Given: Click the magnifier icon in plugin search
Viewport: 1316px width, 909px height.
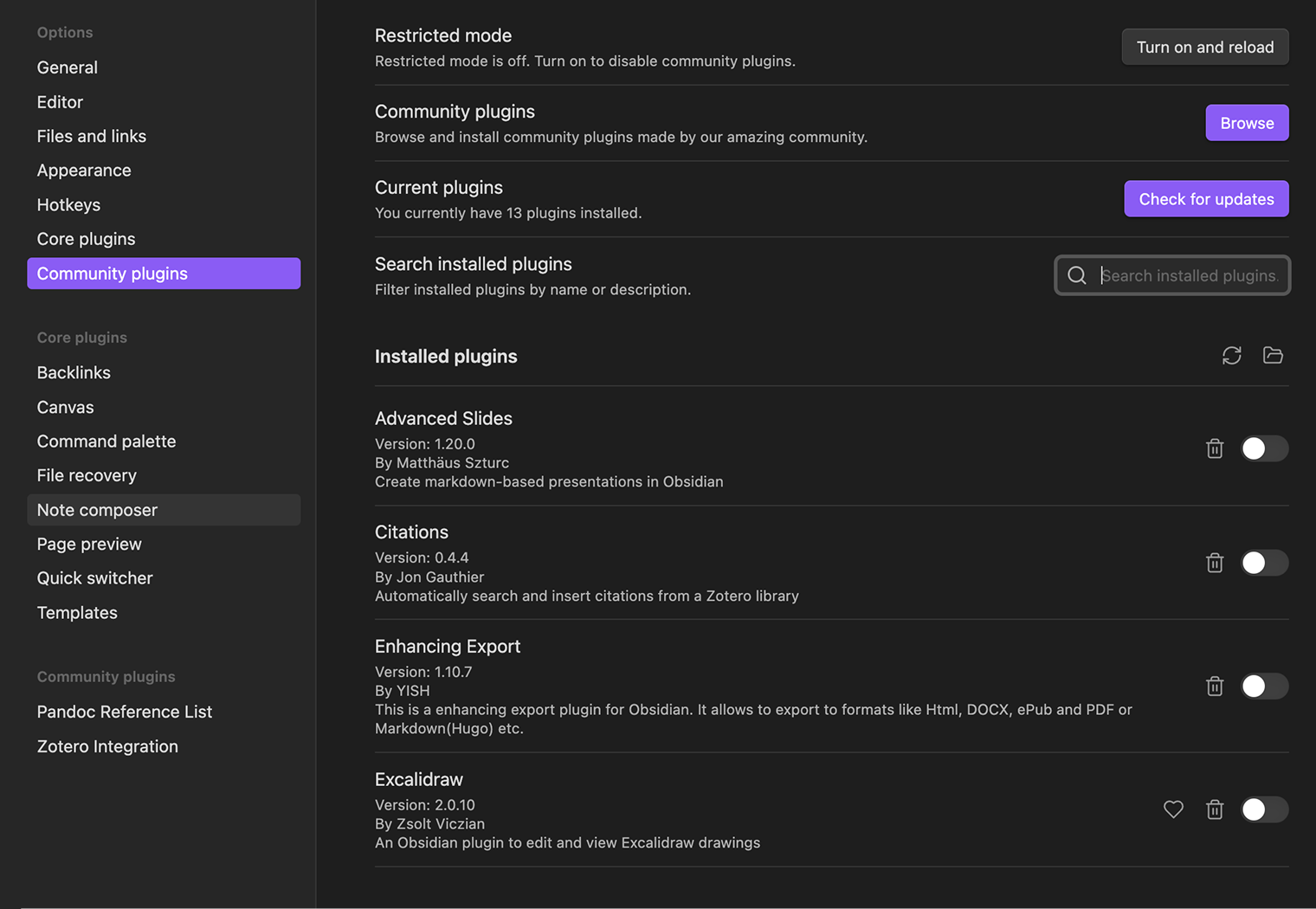Looking at the screenshot, I should click(1077, 275).
